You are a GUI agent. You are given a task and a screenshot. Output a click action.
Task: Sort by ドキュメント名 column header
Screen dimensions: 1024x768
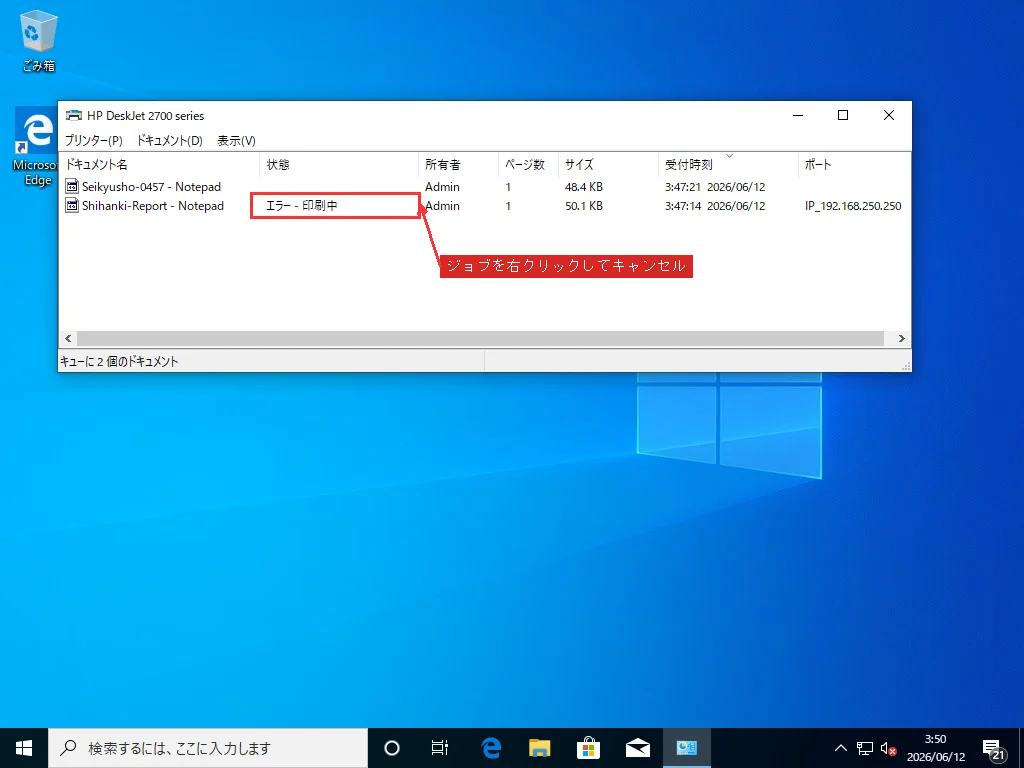[159, 165]
